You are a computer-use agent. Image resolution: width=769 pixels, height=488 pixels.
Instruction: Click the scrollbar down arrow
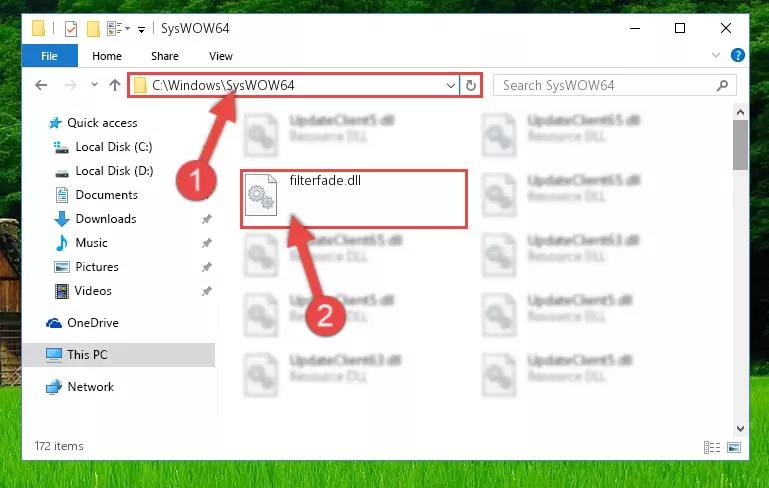click(741, 429)
